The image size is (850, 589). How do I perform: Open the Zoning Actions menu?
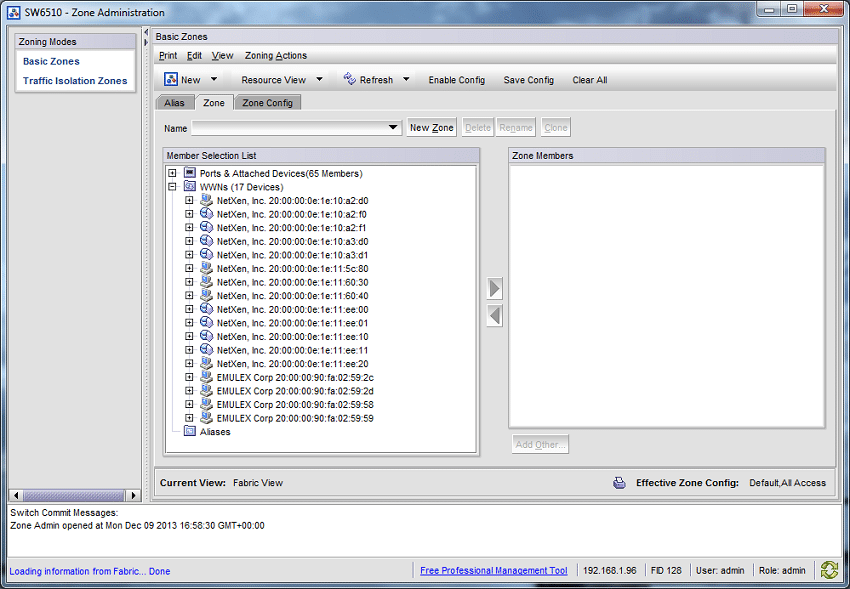coord(275,55)
